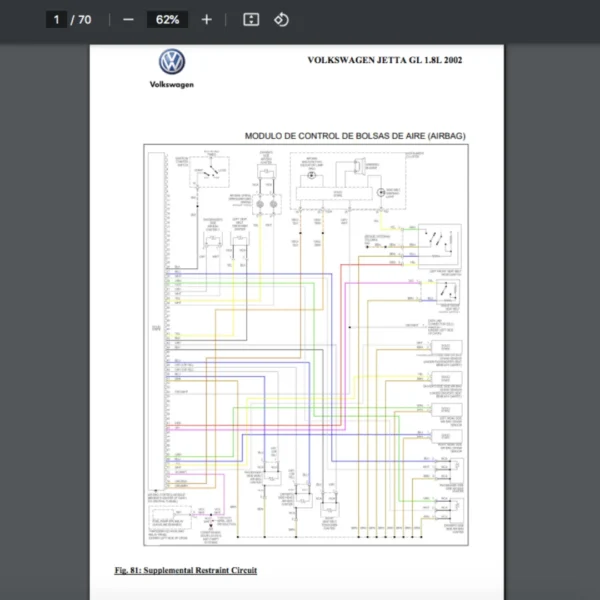Click the airbag wiring diagram image
This screenshot has height=600, width=600.
306,345
